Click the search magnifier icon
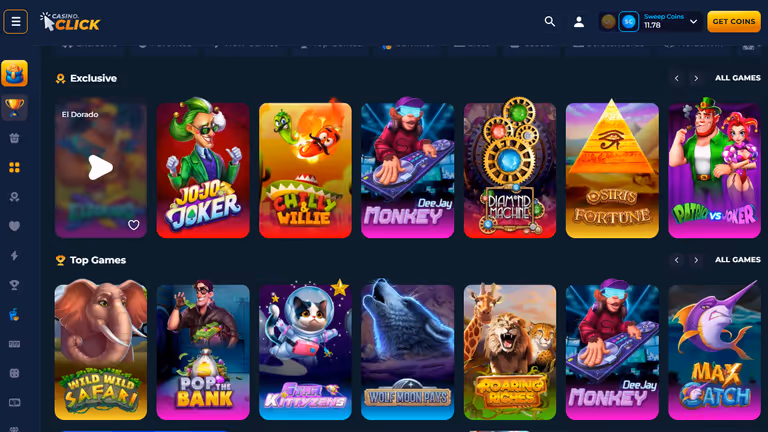768x432 pixels. [x=550, y=22]
